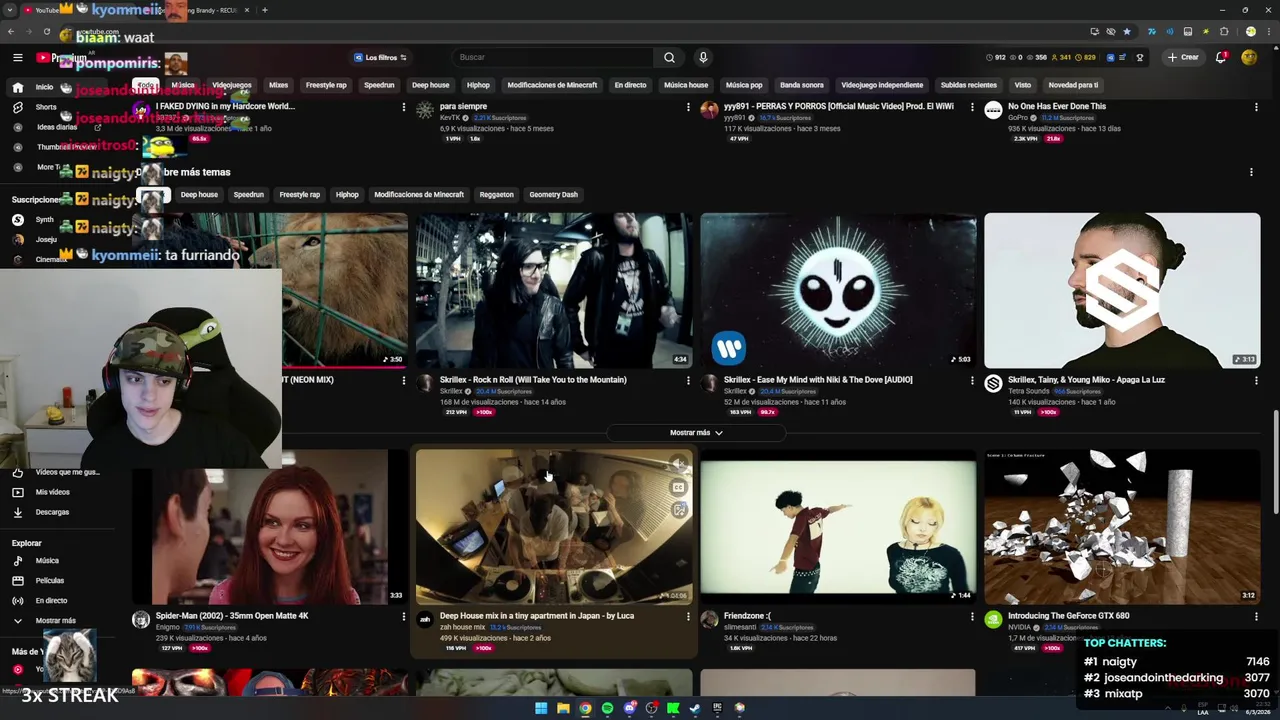1280x720 pixels.
Task: Select the Reggaeton chip in shelf
Action: [x=496, y=195]
